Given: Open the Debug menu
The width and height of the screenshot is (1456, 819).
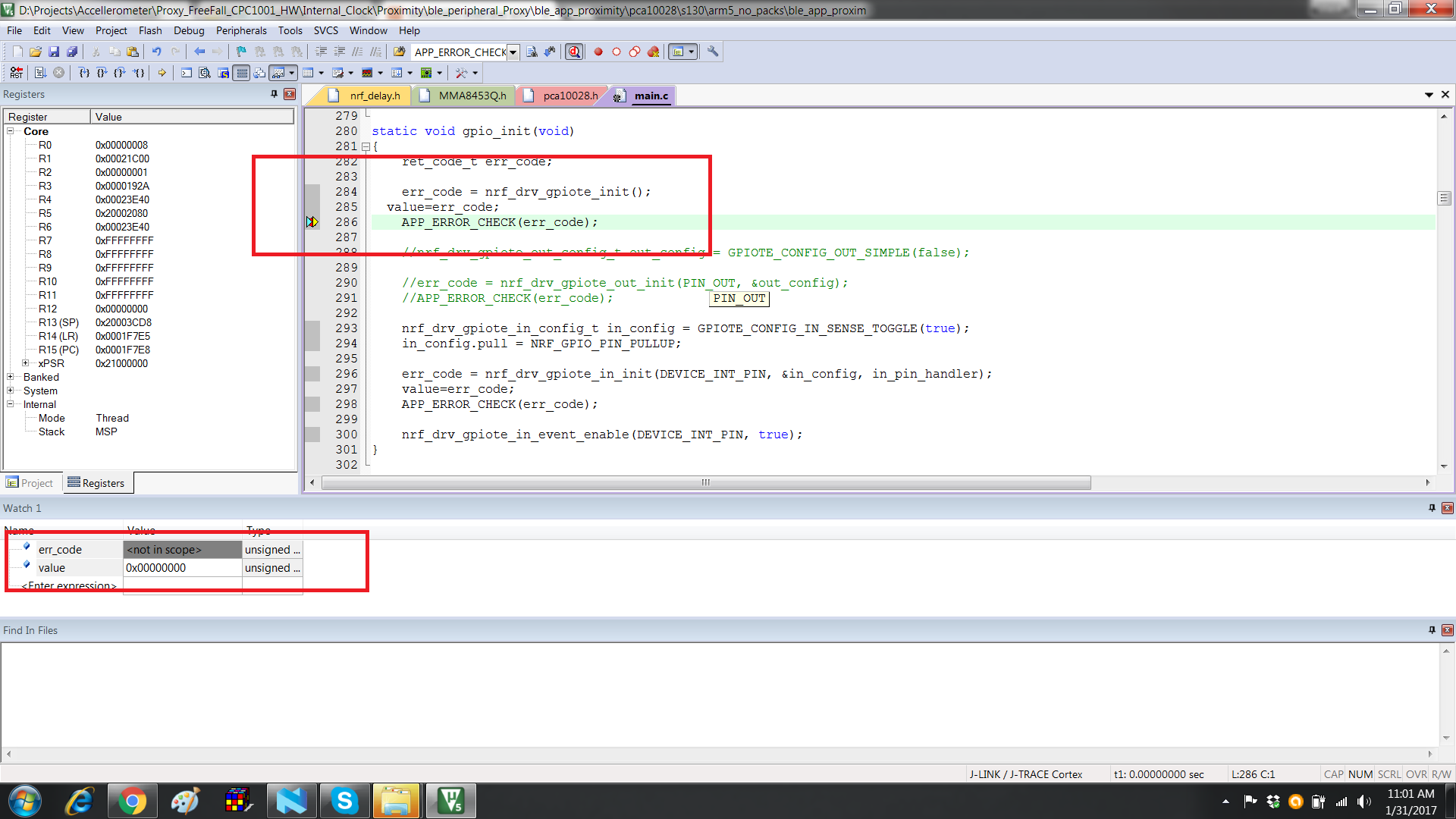Looking at the screenshot, I should click(189, 30).
